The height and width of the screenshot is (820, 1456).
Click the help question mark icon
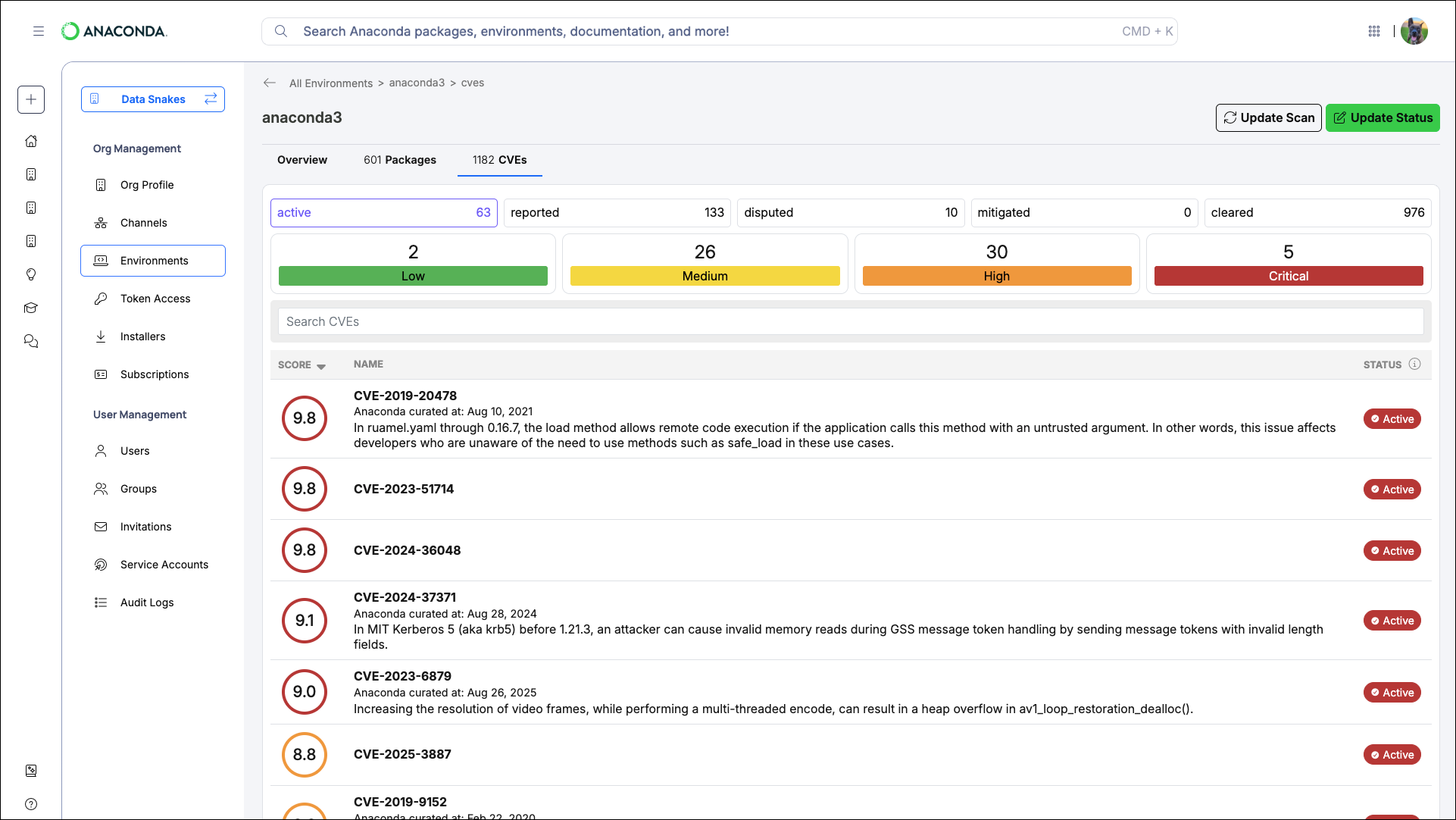(31, 804)
